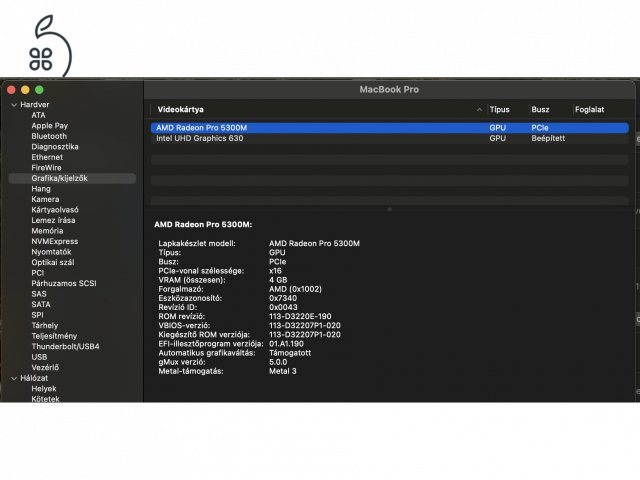Click EFI-illesztőprogram version 01.A1.190
640x480 pixels.
point(286,344)
